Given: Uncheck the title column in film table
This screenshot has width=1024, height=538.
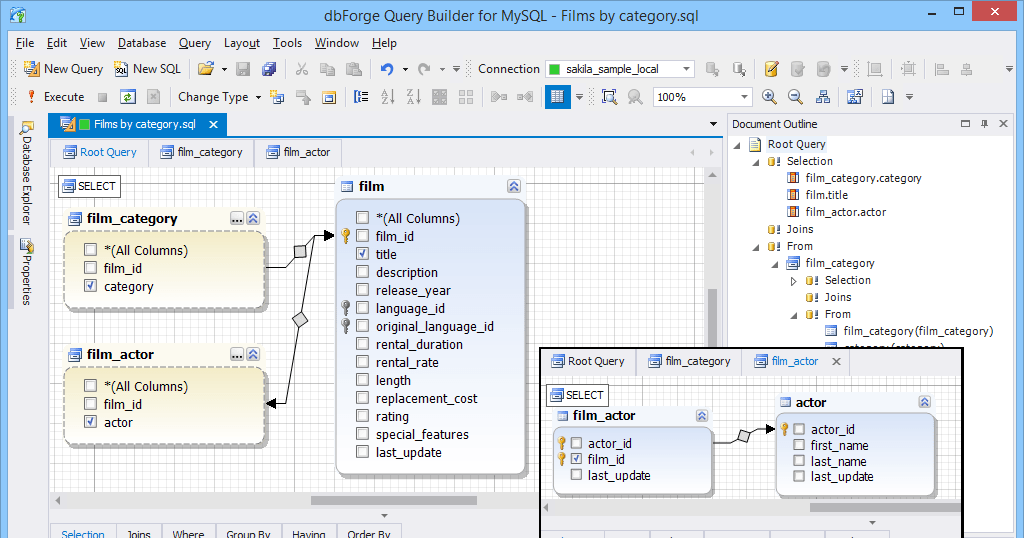Looking at the screenshot, I should 362,254.
